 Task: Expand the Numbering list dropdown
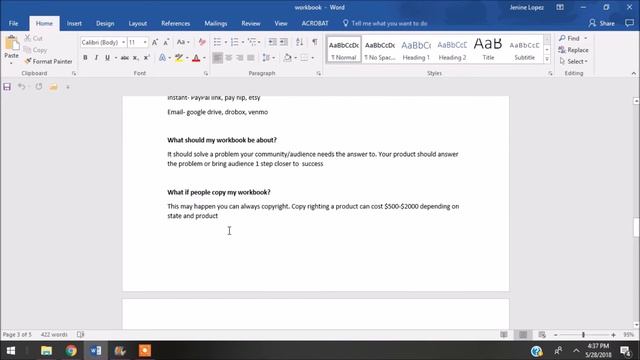[x=242, y=42]
